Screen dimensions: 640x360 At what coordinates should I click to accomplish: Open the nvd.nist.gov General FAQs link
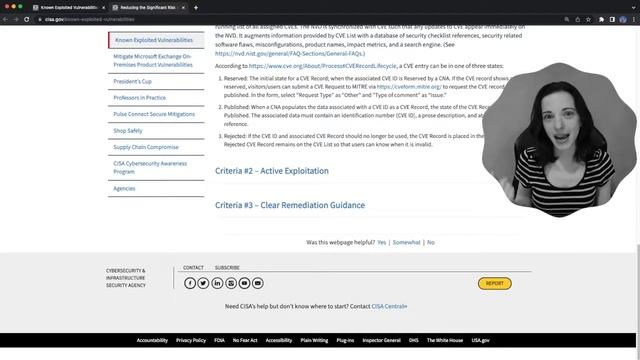pos(290,53)
